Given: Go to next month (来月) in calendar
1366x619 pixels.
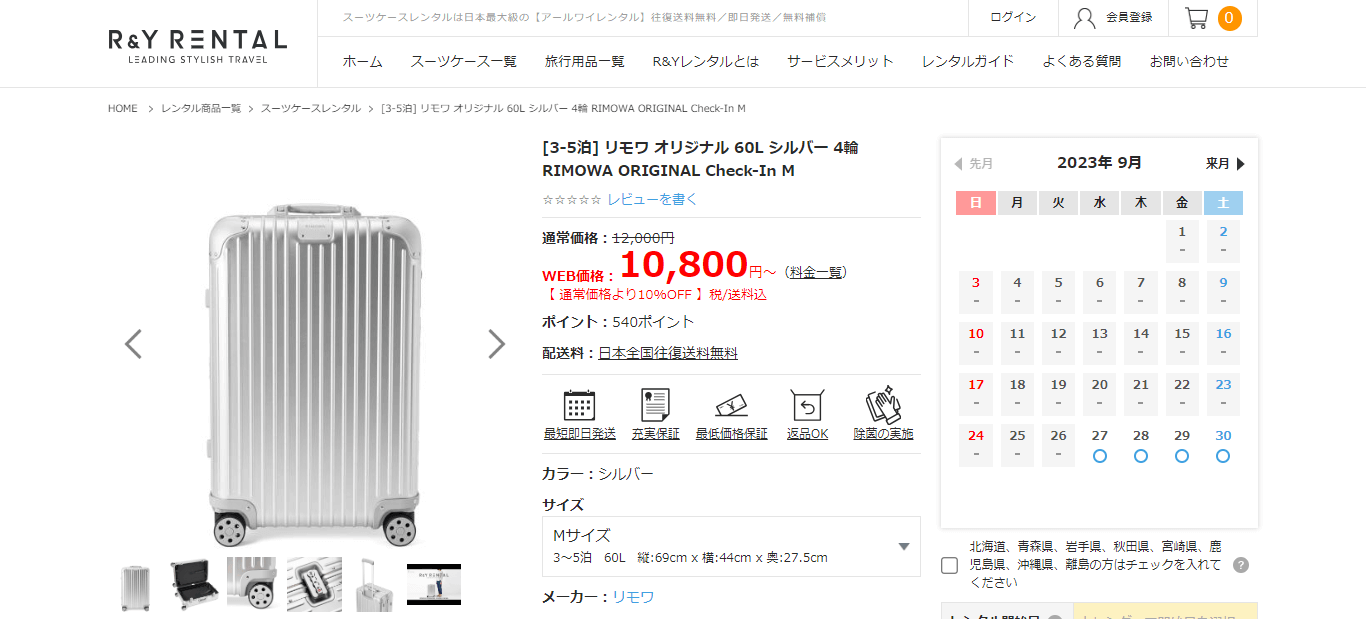Looking at the screenshot, I should 1225,163.
